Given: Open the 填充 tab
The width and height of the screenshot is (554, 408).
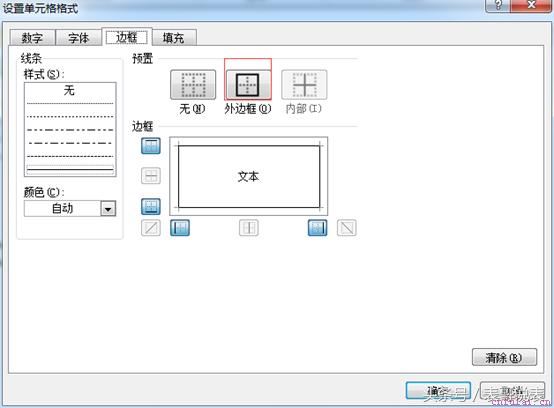Looking at the screenshot, I should point(173,38).
